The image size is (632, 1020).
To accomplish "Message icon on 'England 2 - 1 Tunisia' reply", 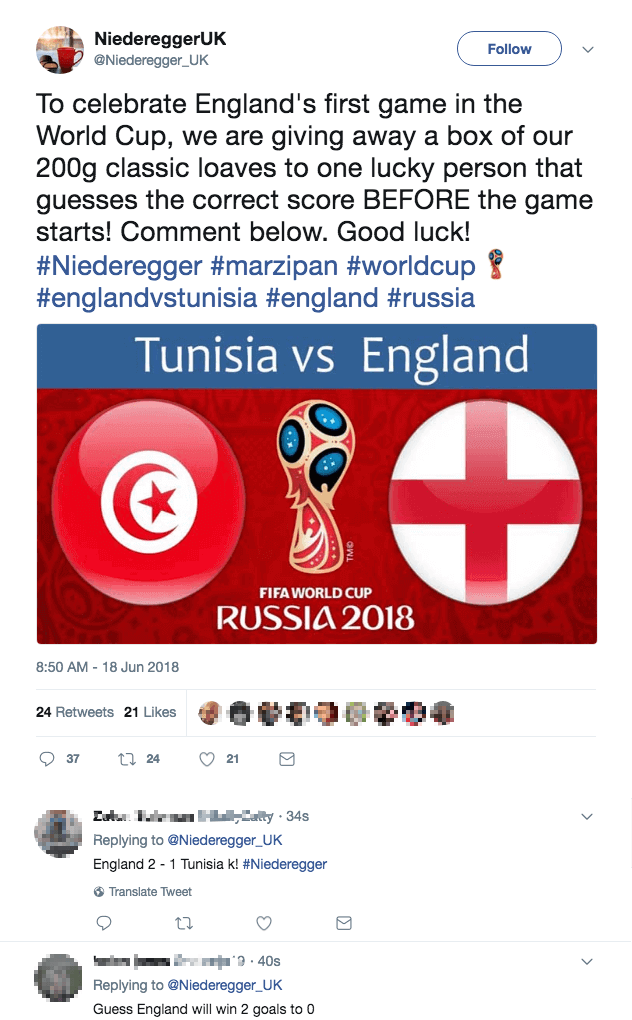I will tap(344, 923).
